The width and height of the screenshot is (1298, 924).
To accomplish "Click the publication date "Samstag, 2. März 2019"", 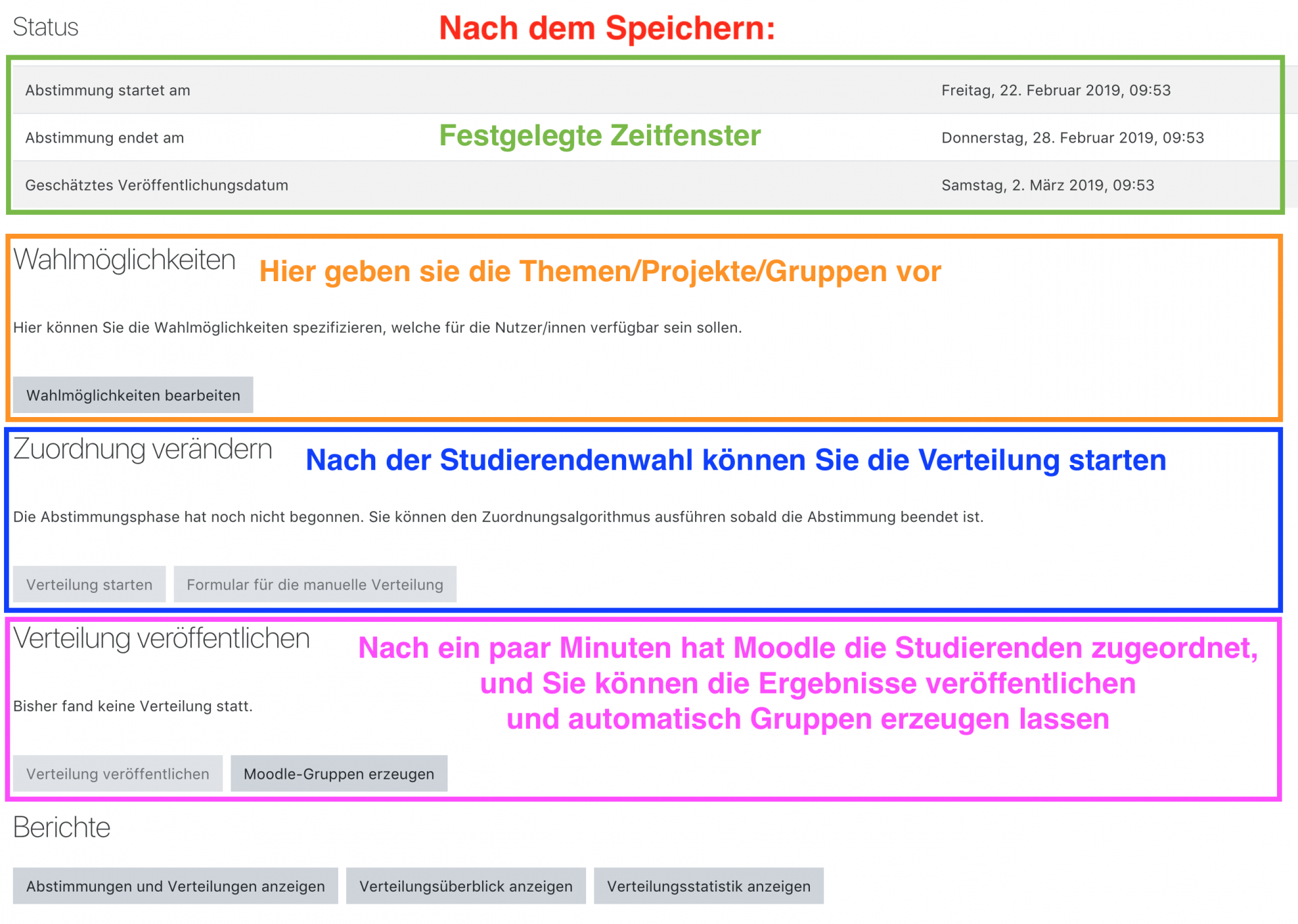I will pos(1048,185).
